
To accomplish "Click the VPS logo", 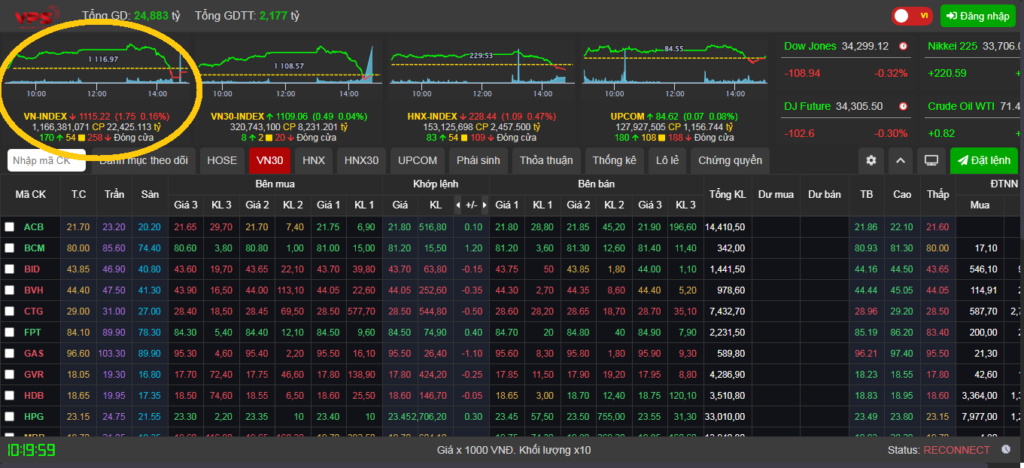I will [x=38, y=16].
